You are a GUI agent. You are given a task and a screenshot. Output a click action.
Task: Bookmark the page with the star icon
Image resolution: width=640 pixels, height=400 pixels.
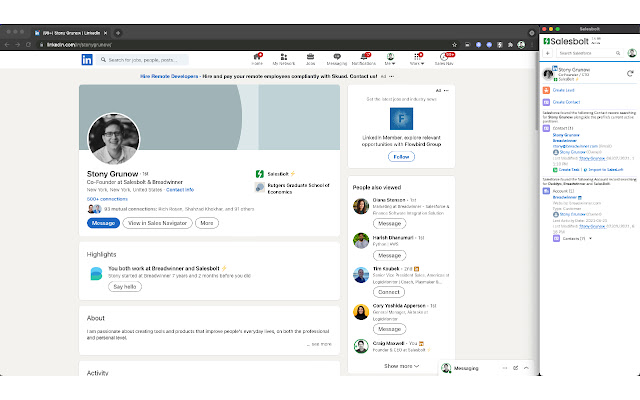coord(454,44)
